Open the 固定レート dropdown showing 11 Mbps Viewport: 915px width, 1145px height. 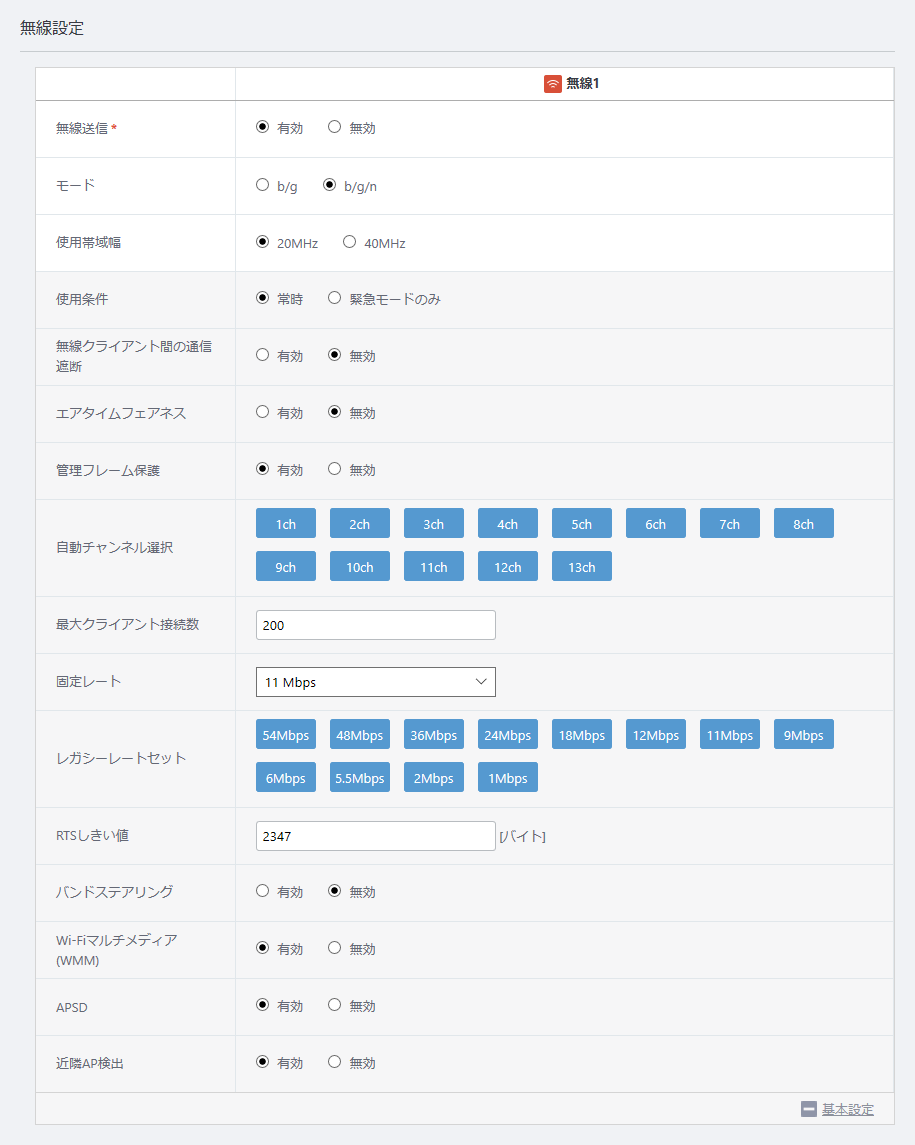click(375, 682)
